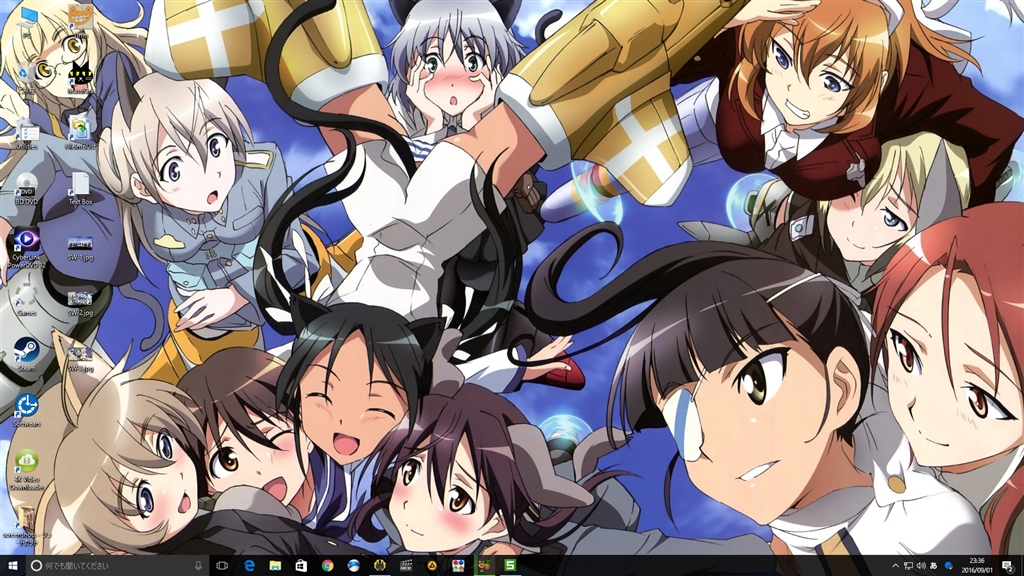The width and height of the screenshot is (1024, 576).
Task: Open the yellow round emblem taskbar app
Action: (x=379, y=566)
